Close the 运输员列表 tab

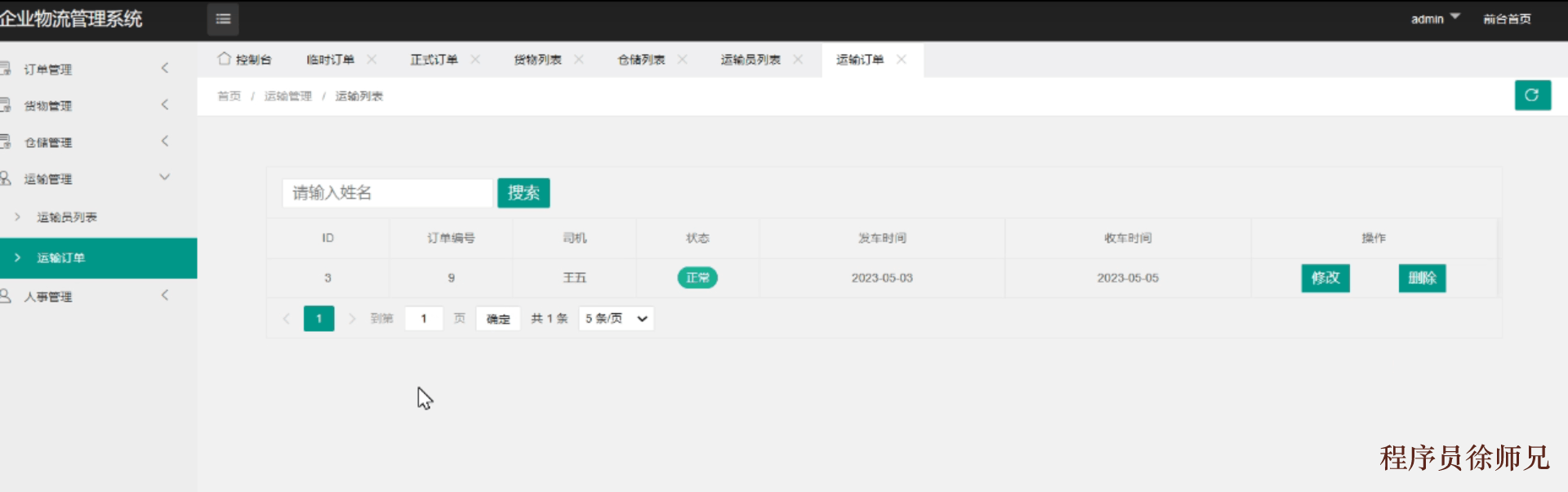click(x=798, y=59)
